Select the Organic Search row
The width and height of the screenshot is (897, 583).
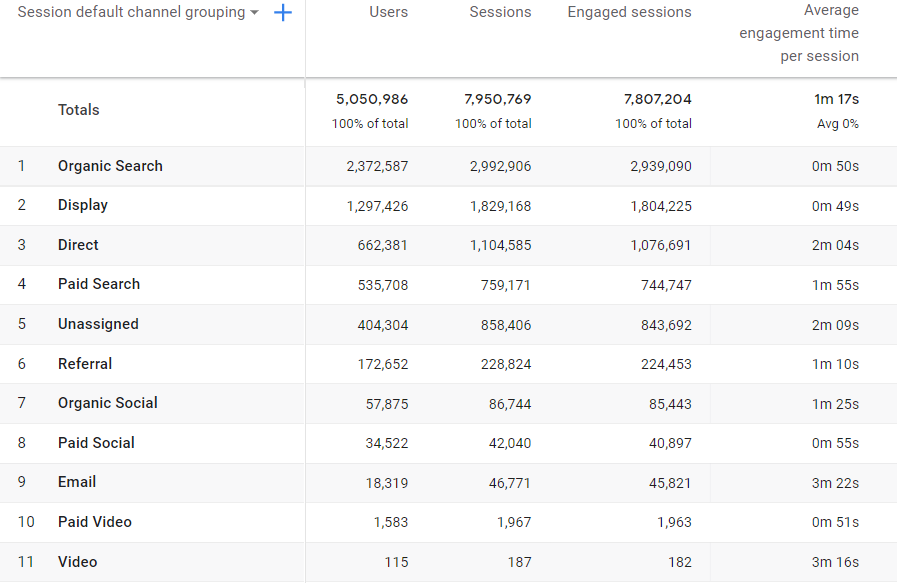110,166
